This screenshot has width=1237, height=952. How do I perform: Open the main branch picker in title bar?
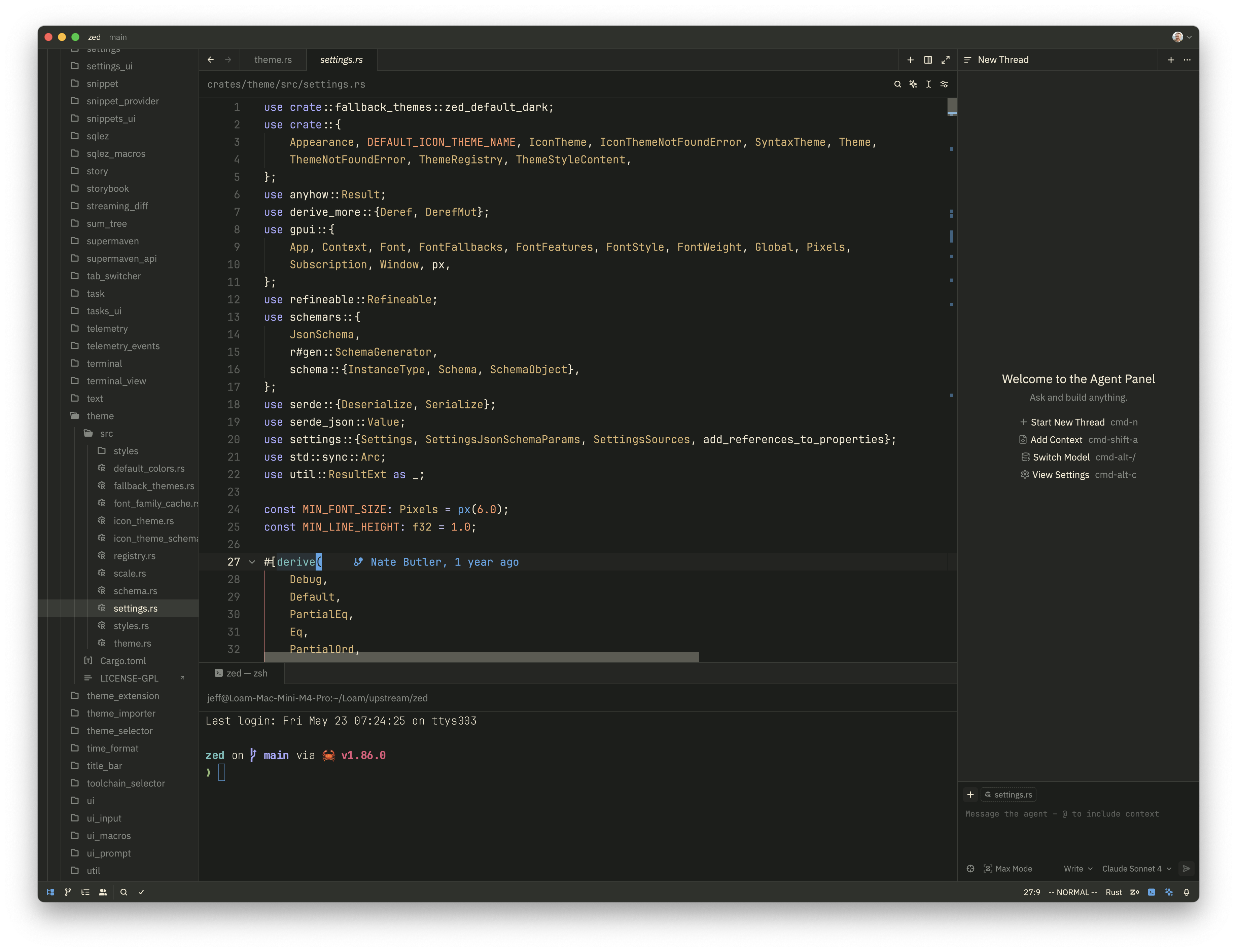118,37
